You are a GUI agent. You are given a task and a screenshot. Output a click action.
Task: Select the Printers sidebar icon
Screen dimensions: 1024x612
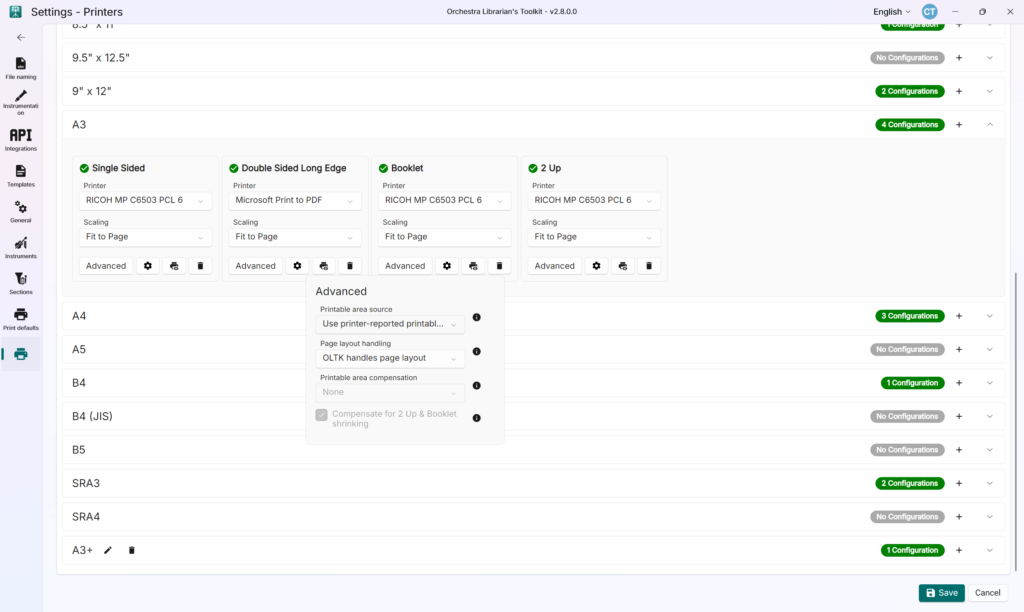pos(21,354)
